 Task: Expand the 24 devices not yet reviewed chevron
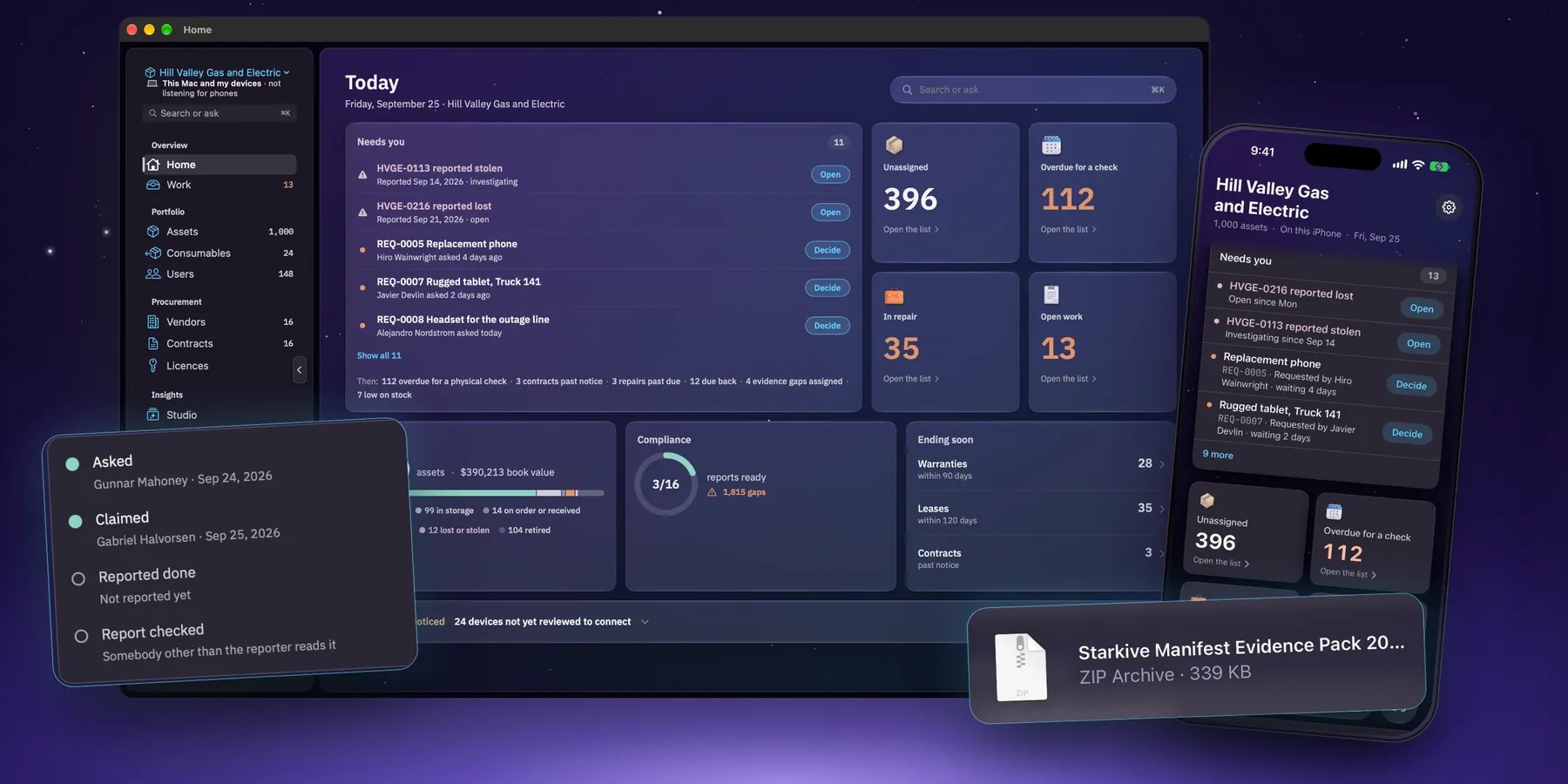[x=645, y=622]
